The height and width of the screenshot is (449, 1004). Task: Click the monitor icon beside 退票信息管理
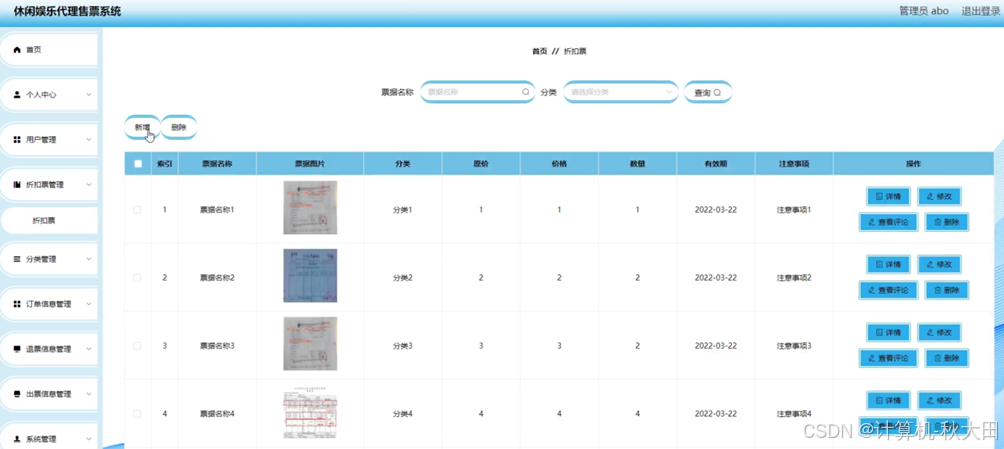point(17,349)
